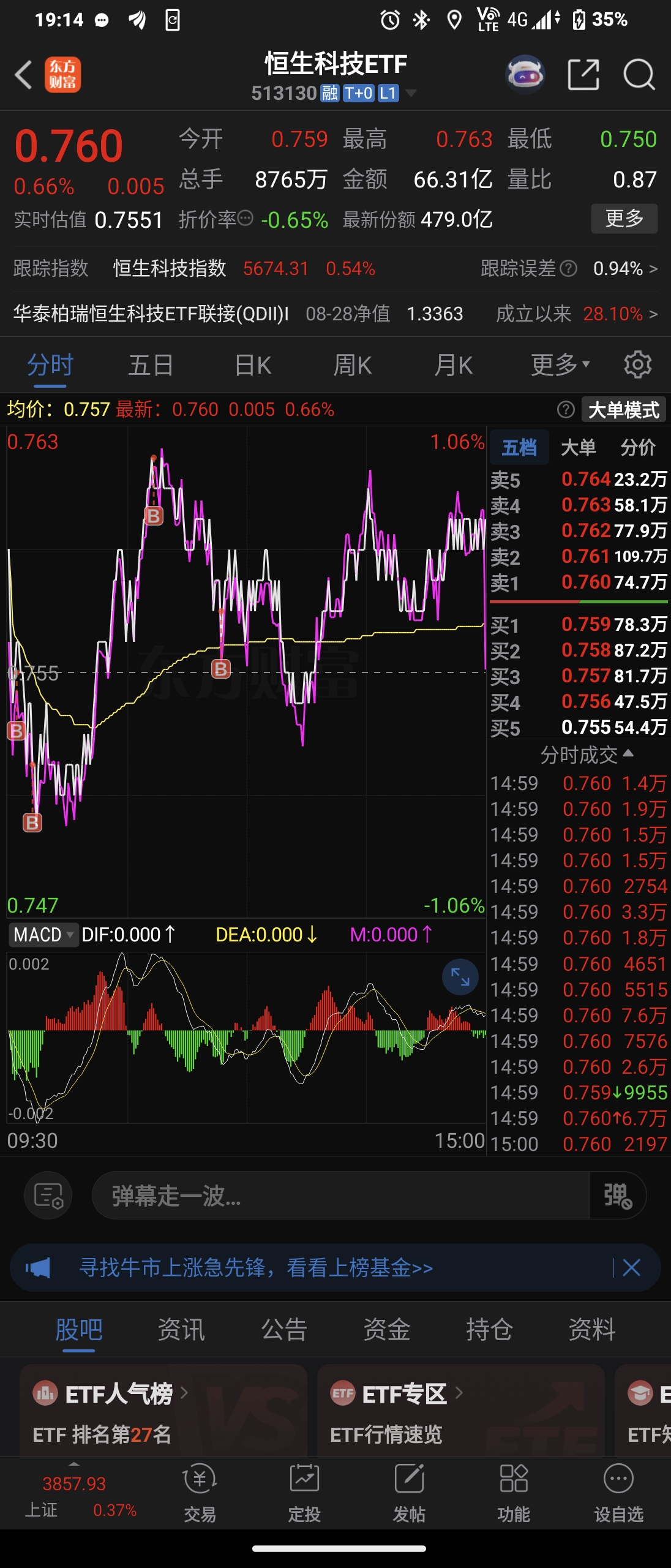Screen dimensions: 671x1568
Task: Select 卖1 price 0.760 row
Action: point(579,582)
